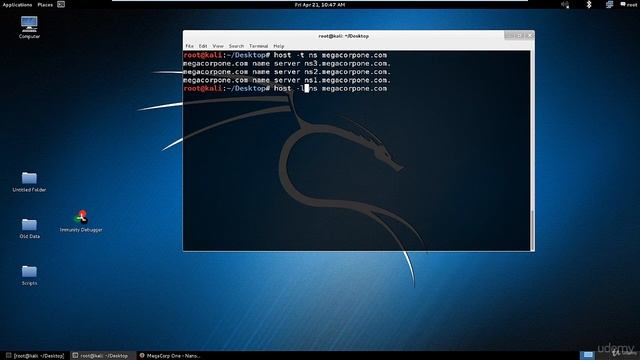Open the Places menu
This screenshot has width=640, height=360.
coord(45,5)
